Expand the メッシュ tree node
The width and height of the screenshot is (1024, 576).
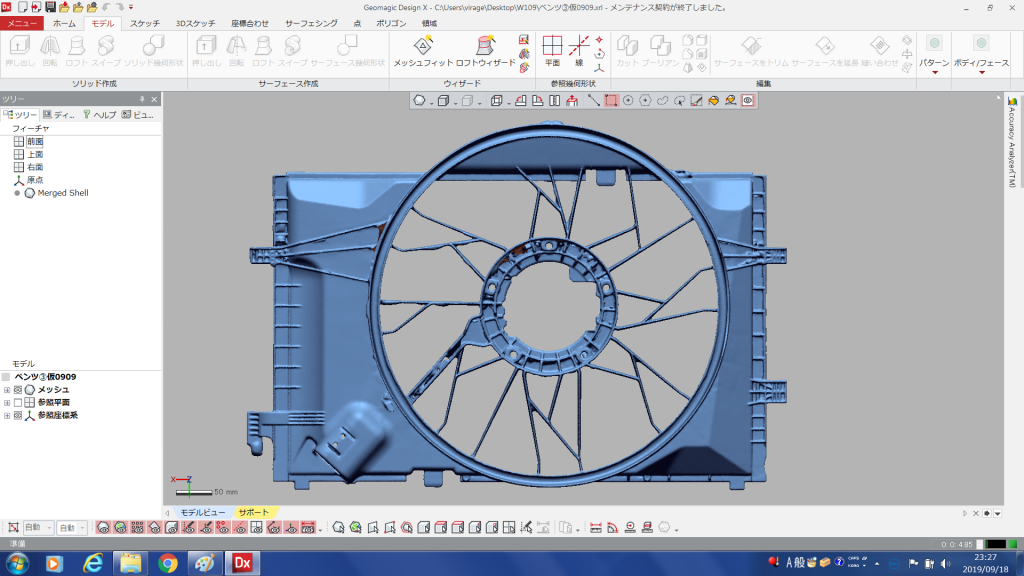tap(7, 390)
